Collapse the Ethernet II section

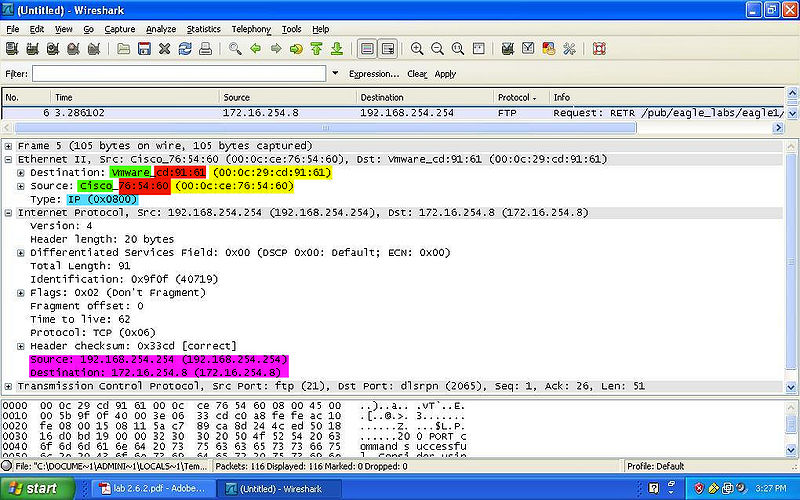pos(8,159)
